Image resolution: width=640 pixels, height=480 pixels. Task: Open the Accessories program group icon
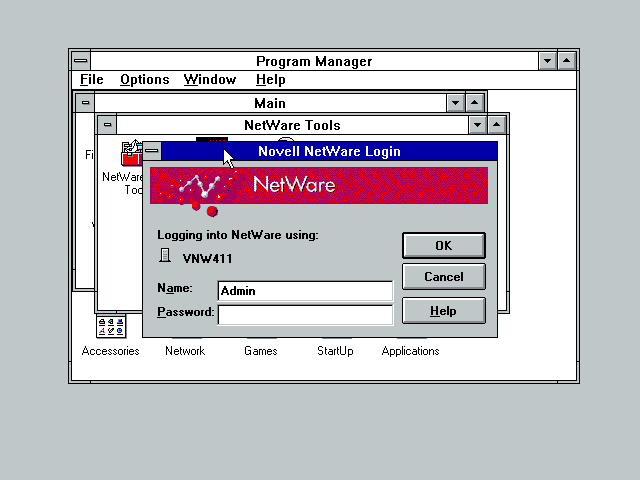click(111, 326)
